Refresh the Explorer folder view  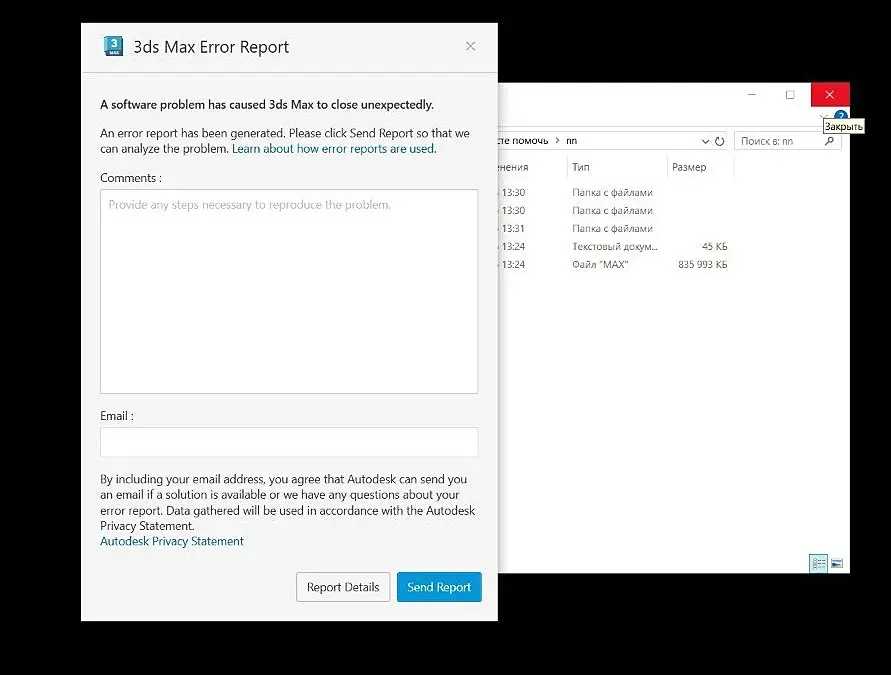720,141
